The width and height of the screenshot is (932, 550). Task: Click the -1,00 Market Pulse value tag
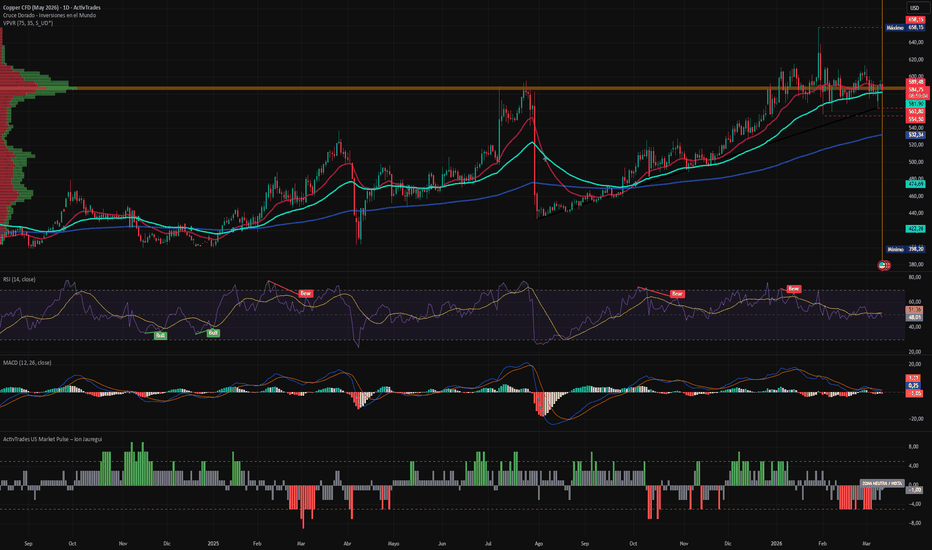click(x=915, y=489)
